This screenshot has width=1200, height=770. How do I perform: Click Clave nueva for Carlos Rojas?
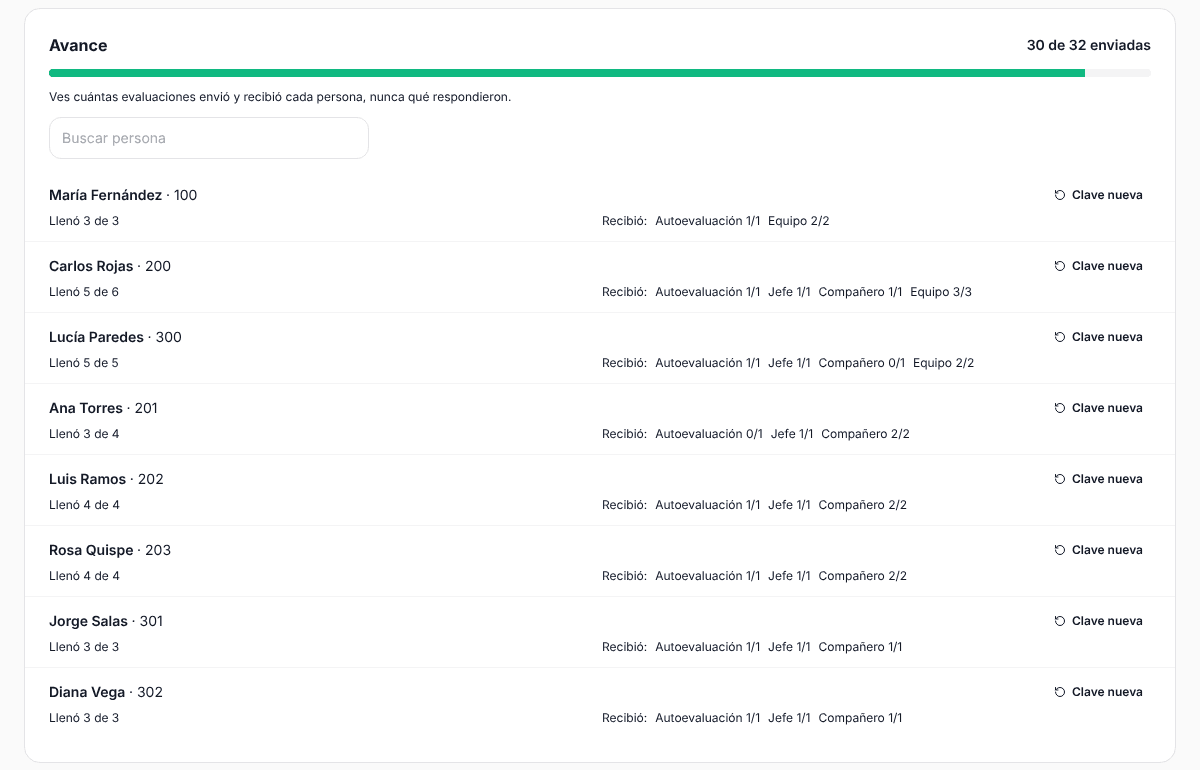click(x=1098, y=266)
